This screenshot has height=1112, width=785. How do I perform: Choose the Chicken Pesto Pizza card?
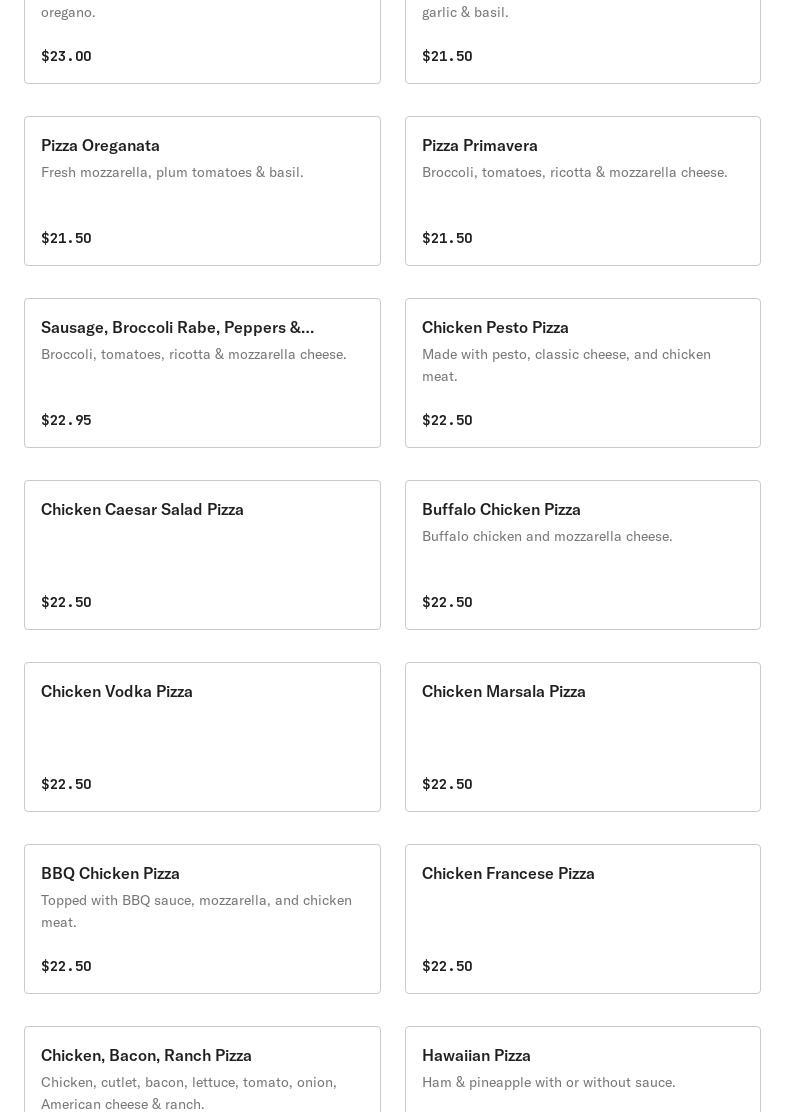click(582, 373)
